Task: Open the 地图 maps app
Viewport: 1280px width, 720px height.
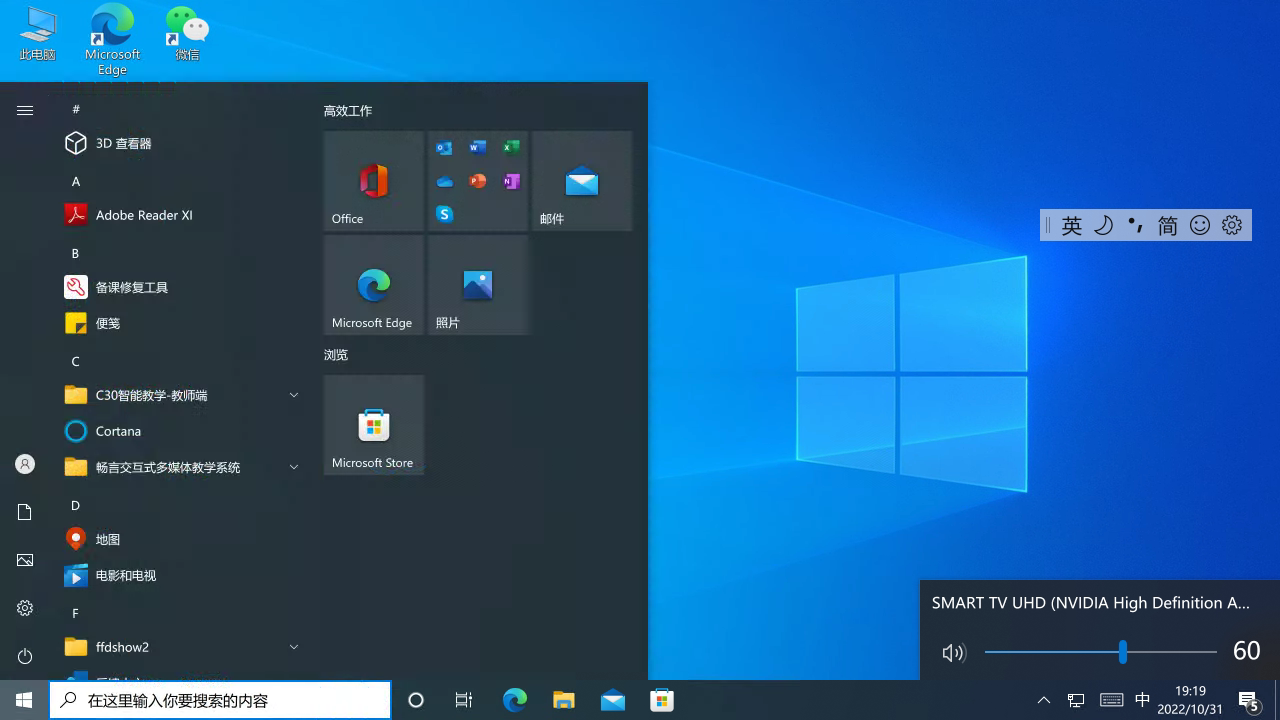Action: click(x=180, y=539)
